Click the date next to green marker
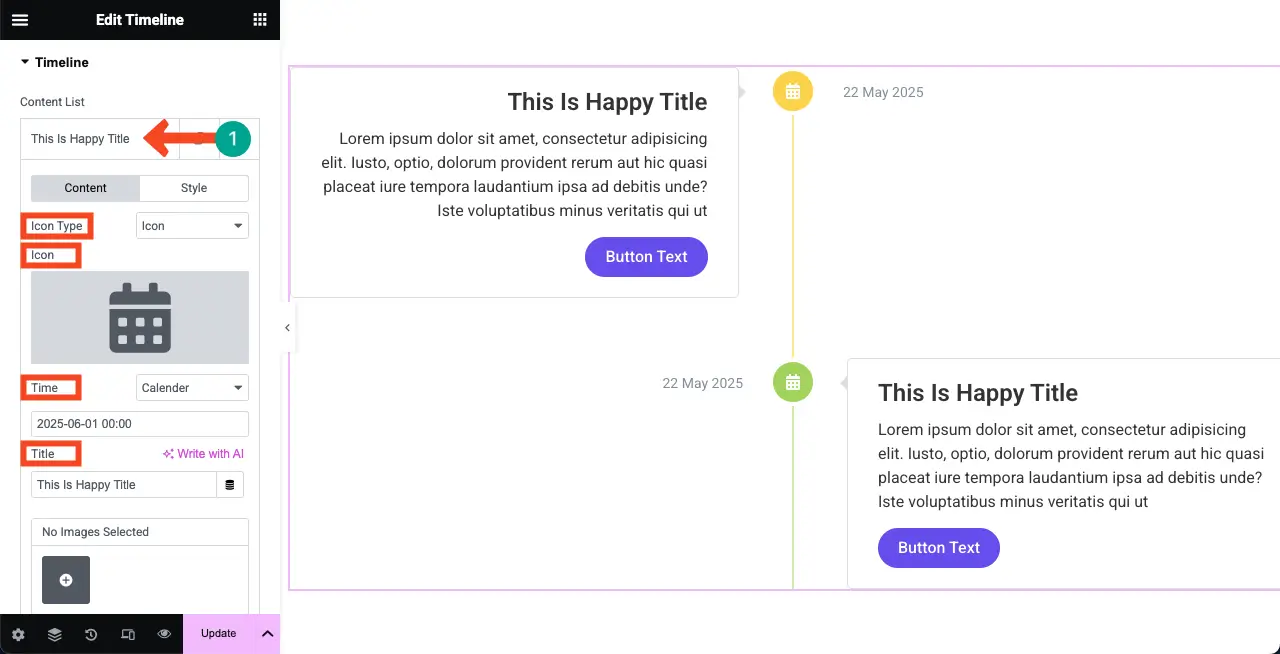Viewport: 1280px width, 654px height. (x=702, y=383)
